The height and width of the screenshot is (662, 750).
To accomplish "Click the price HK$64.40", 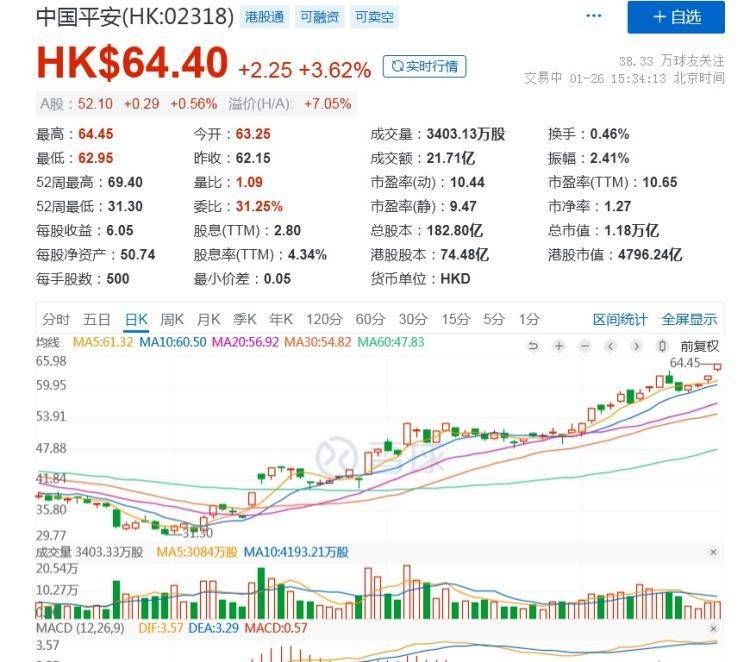I will coord(132,62).
